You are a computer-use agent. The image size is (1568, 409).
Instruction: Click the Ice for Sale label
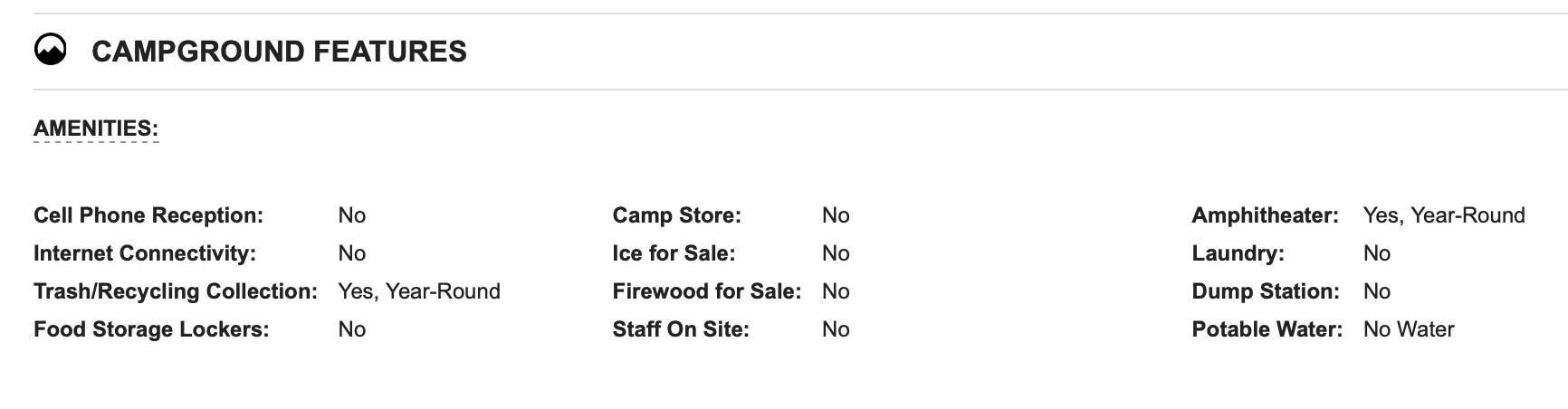click(x=674, y=253)
